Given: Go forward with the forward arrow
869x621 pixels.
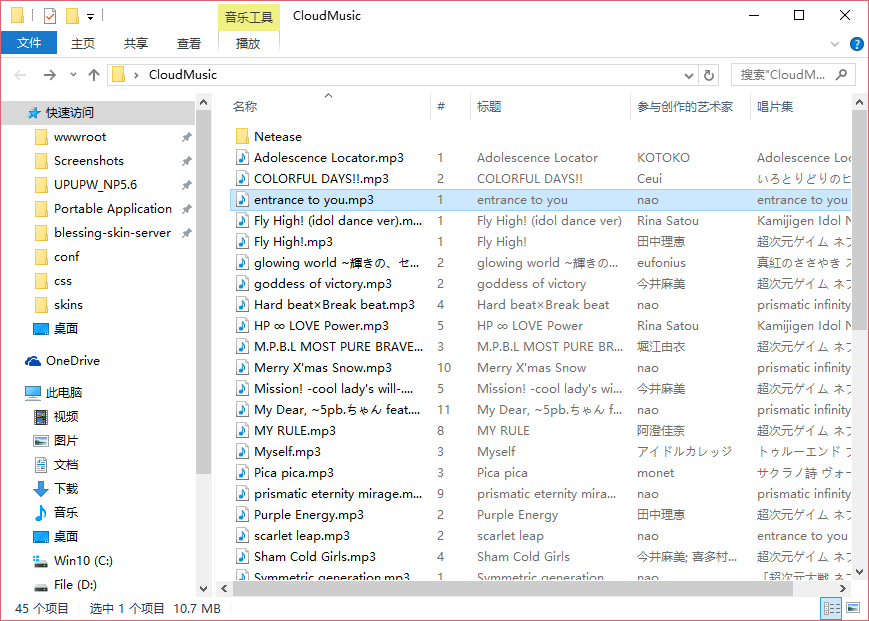Looking at the screenshot, I should click(x=50, y=75).
